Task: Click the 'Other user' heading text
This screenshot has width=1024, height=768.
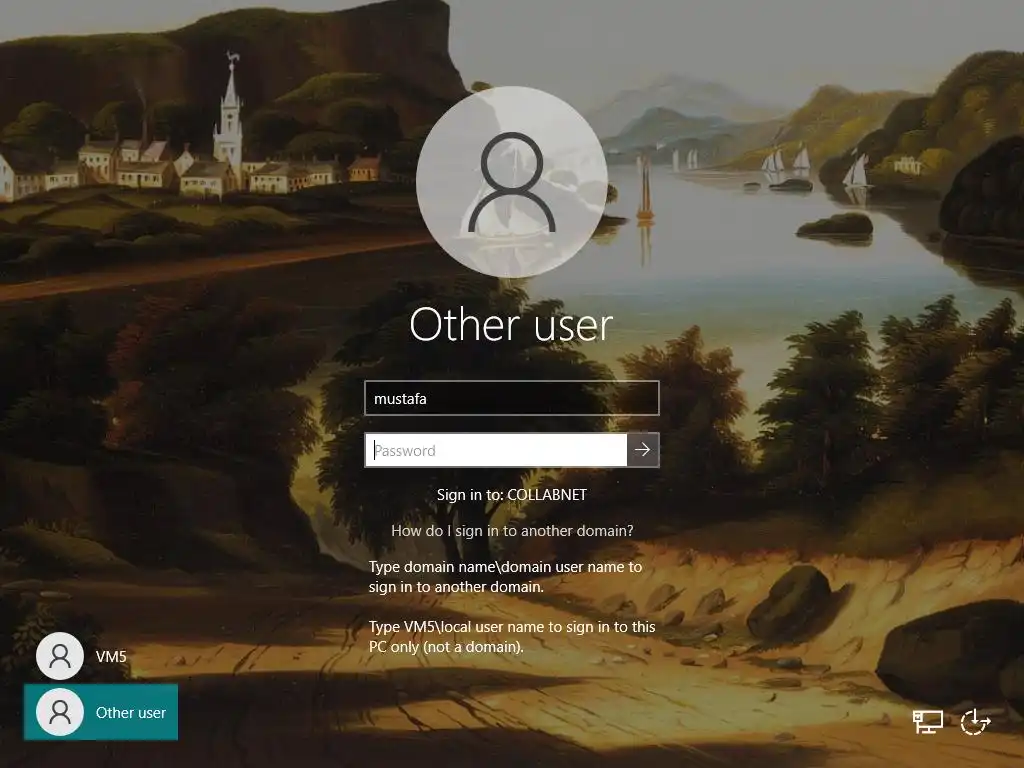Action: [511, 325]
